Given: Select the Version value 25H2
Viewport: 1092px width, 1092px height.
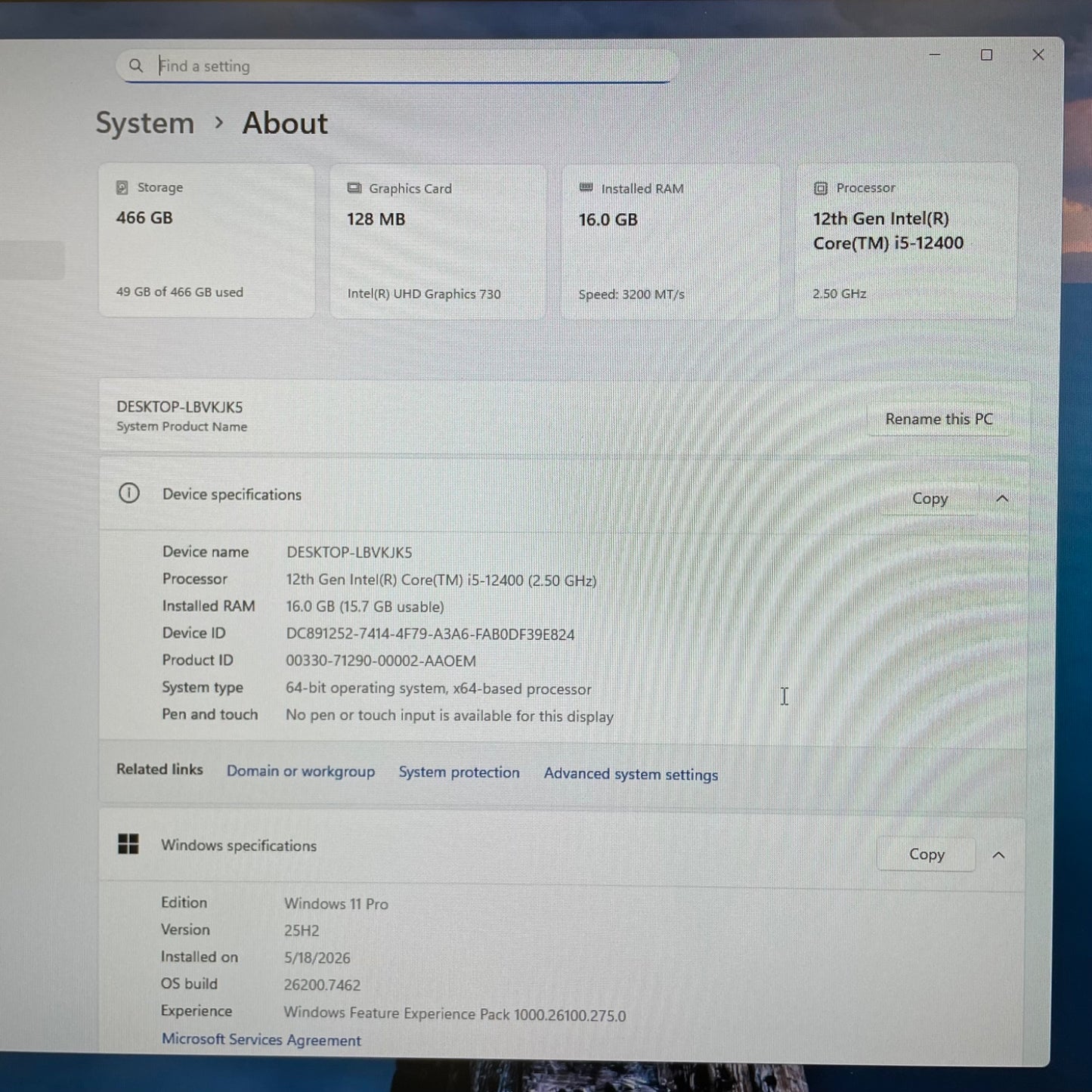Looking at the screenshot, I should click(x=302, y=931).
